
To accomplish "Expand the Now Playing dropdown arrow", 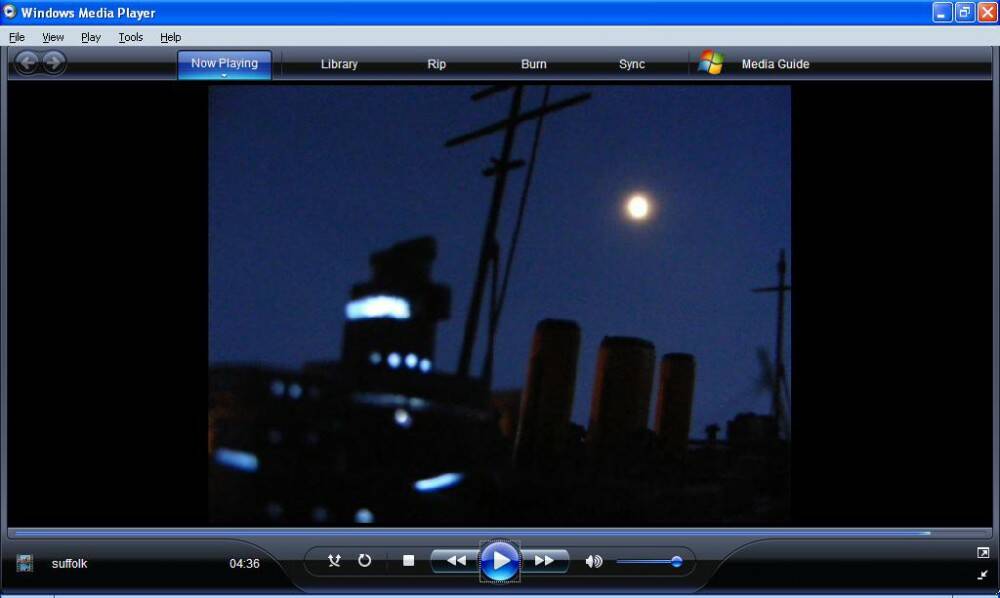I will tap(224, 76).
